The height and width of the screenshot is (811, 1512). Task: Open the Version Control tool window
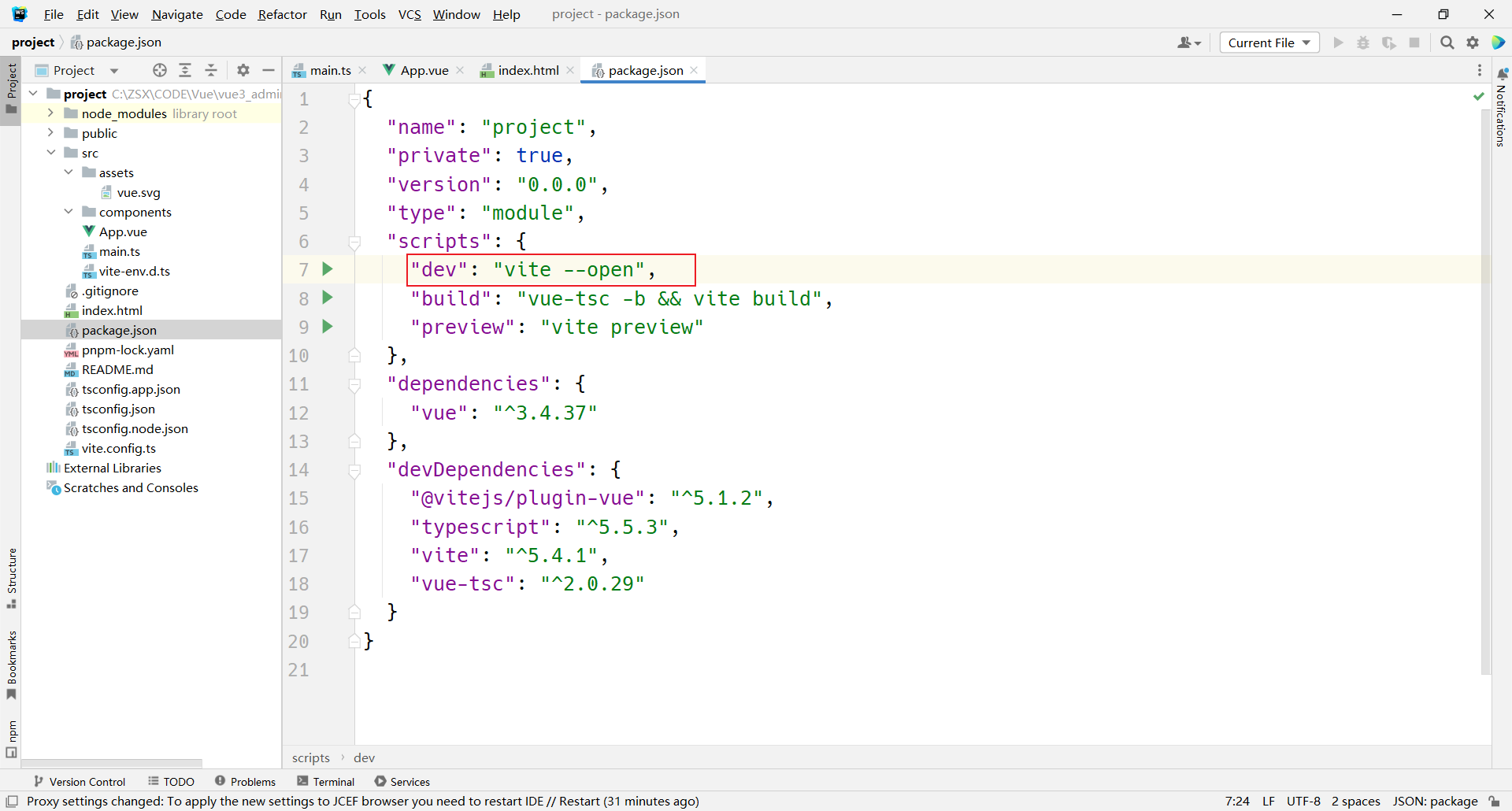pyautogui.click(x=79, y=781)
